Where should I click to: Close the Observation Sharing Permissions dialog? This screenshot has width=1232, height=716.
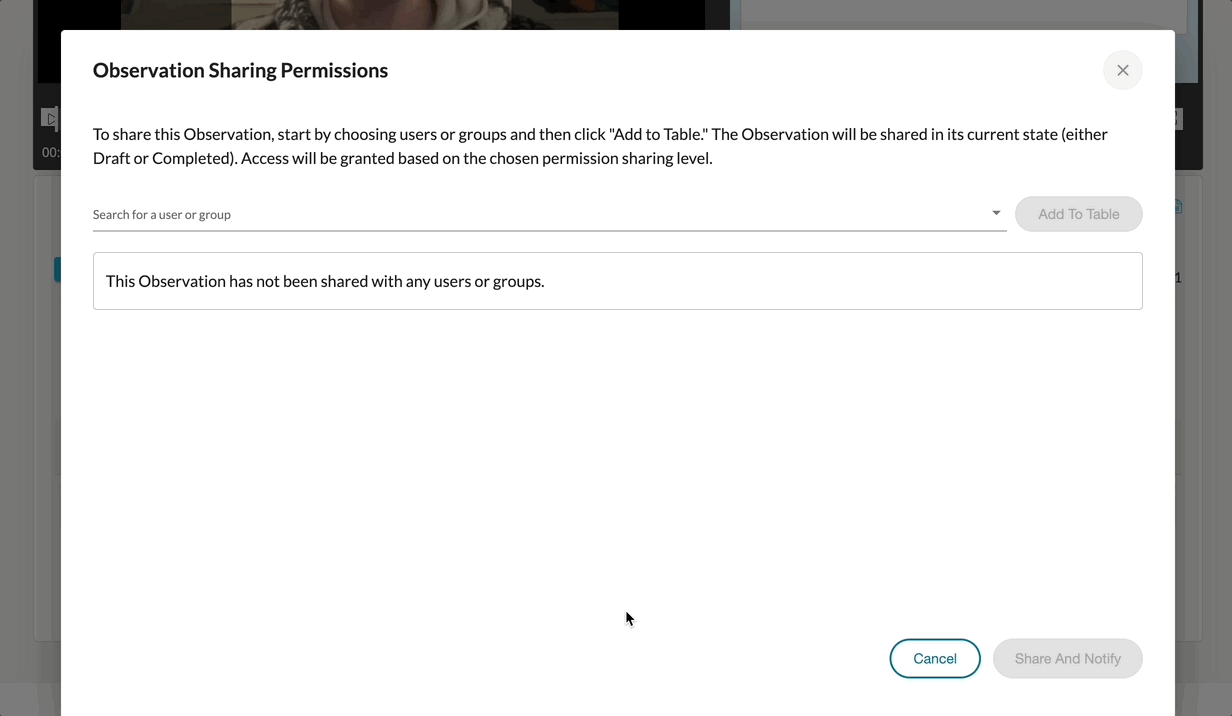coord(1122,70)
